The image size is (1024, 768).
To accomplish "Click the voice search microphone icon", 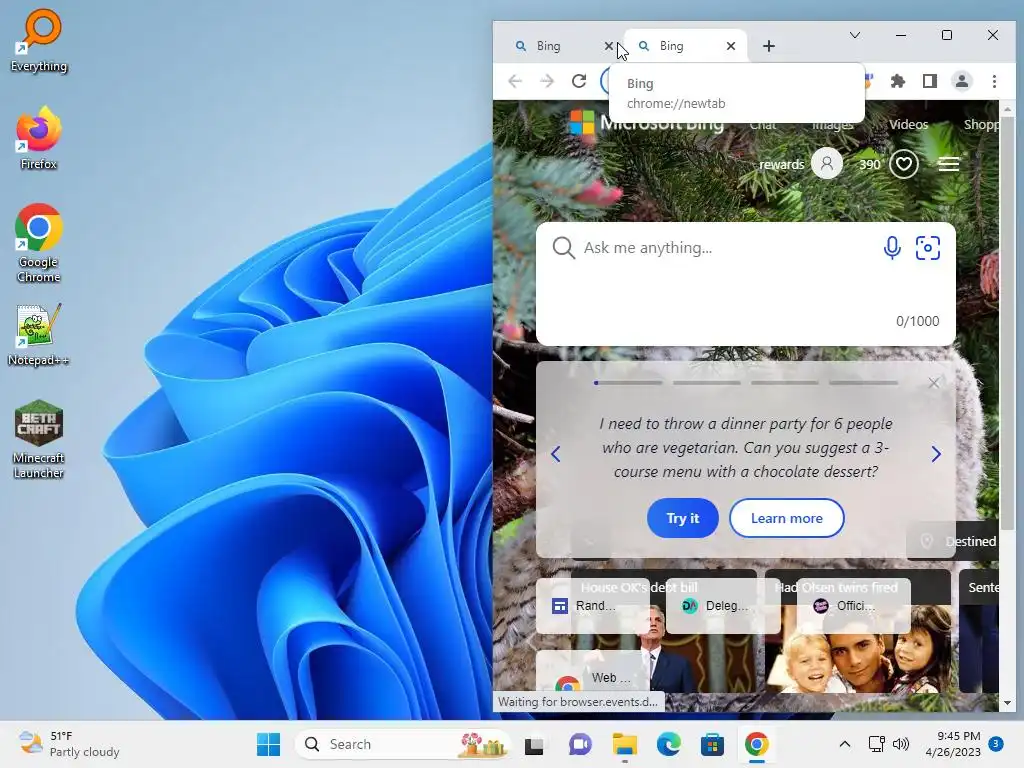I will (x=892, y=248).
